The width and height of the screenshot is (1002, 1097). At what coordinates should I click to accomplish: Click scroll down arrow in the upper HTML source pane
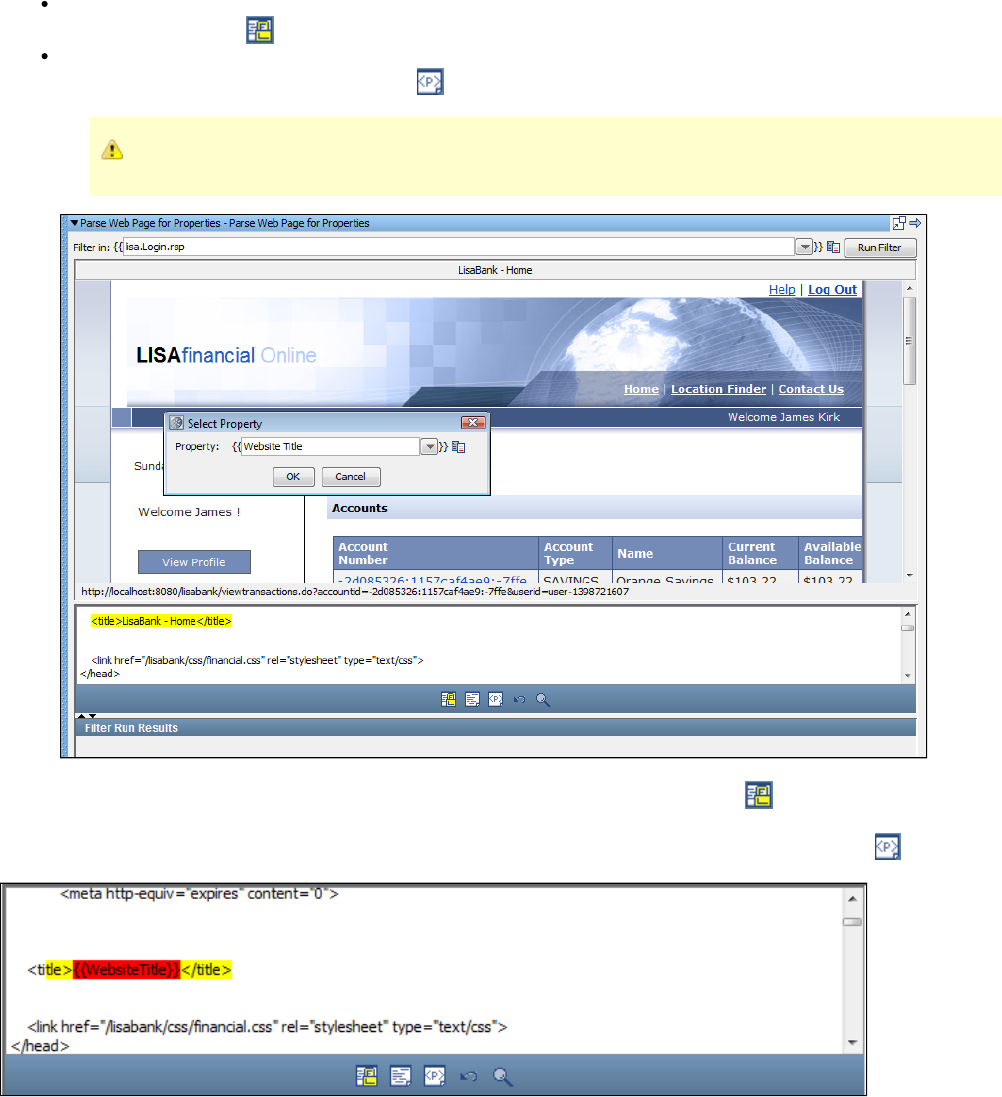pyautogui.click(x=908, y=676)
